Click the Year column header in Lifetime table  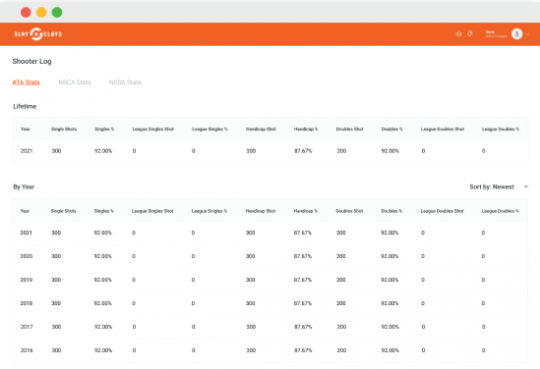[x=25, y=129]
